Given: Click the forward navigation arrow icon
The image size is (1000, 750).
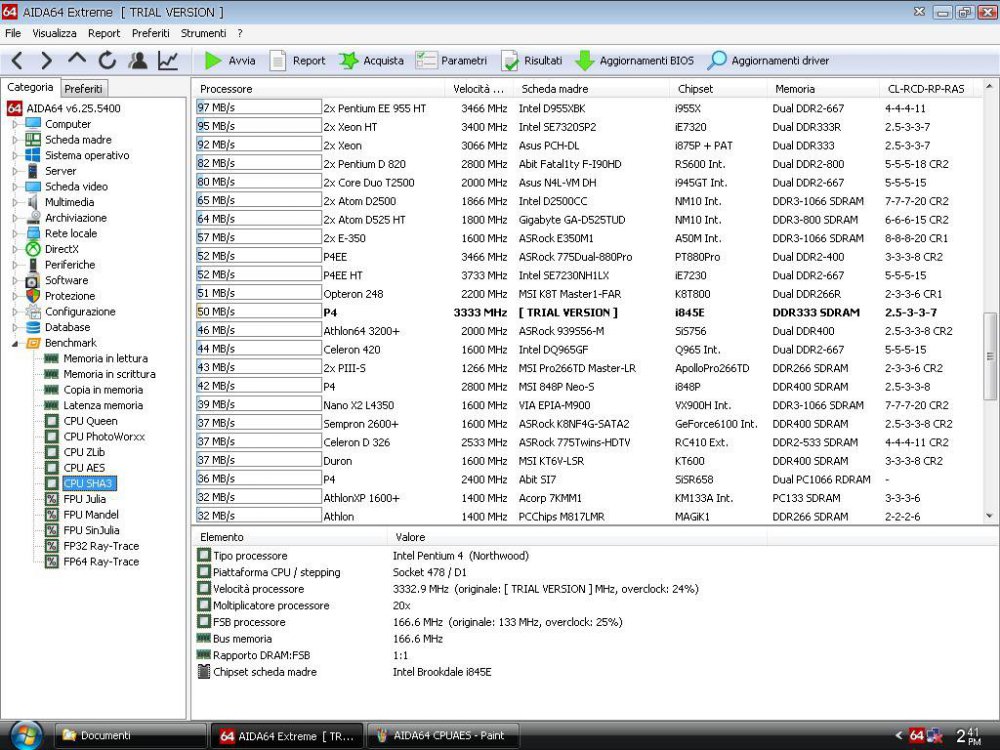Looking at the screenshot, I should coord(45,60).
